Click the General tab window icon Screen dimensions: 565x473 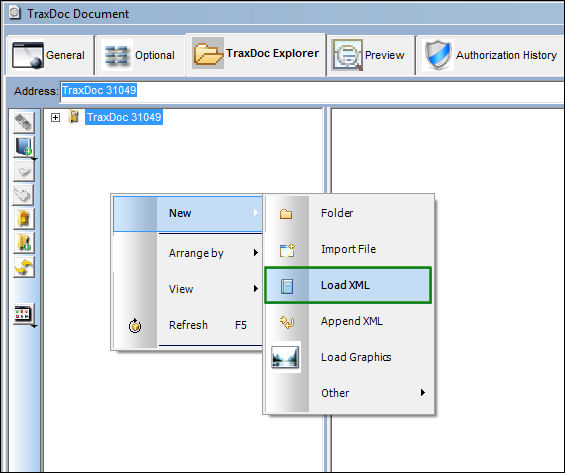pos(28,55)
